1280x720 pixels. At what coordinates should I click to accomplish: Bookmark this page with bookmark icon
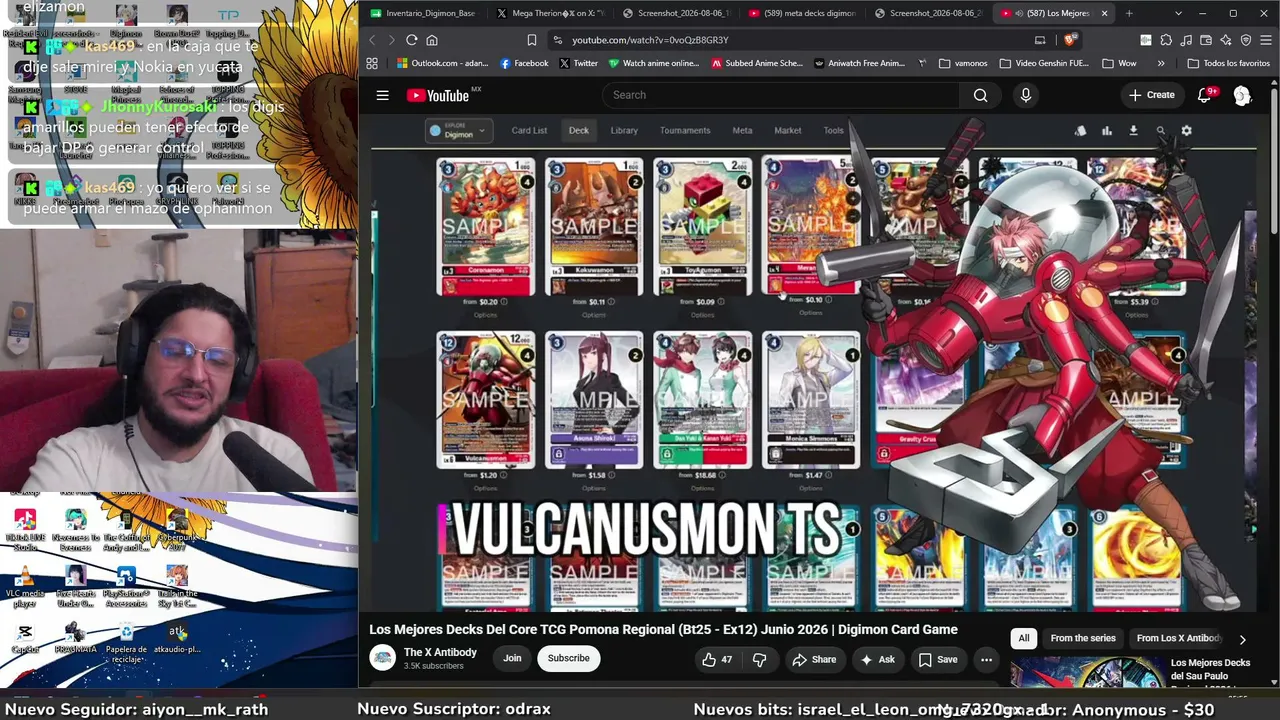point(531,40)
